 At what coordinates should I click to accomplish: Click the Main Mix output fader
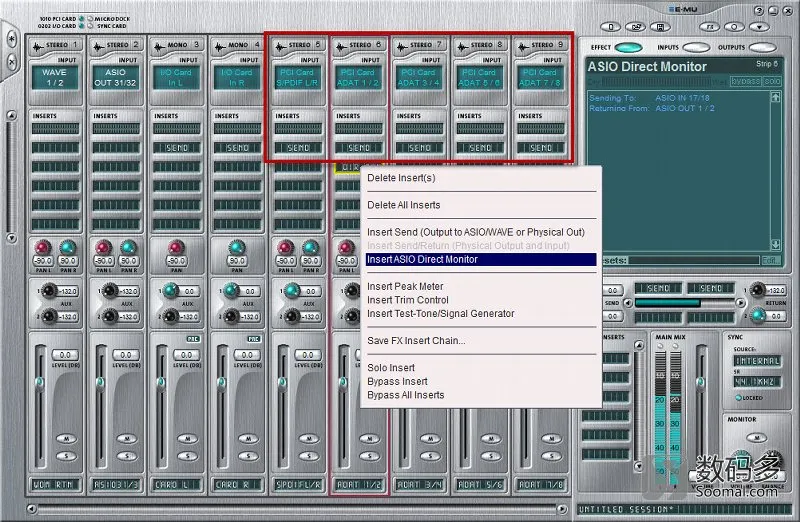pos(701,382)
